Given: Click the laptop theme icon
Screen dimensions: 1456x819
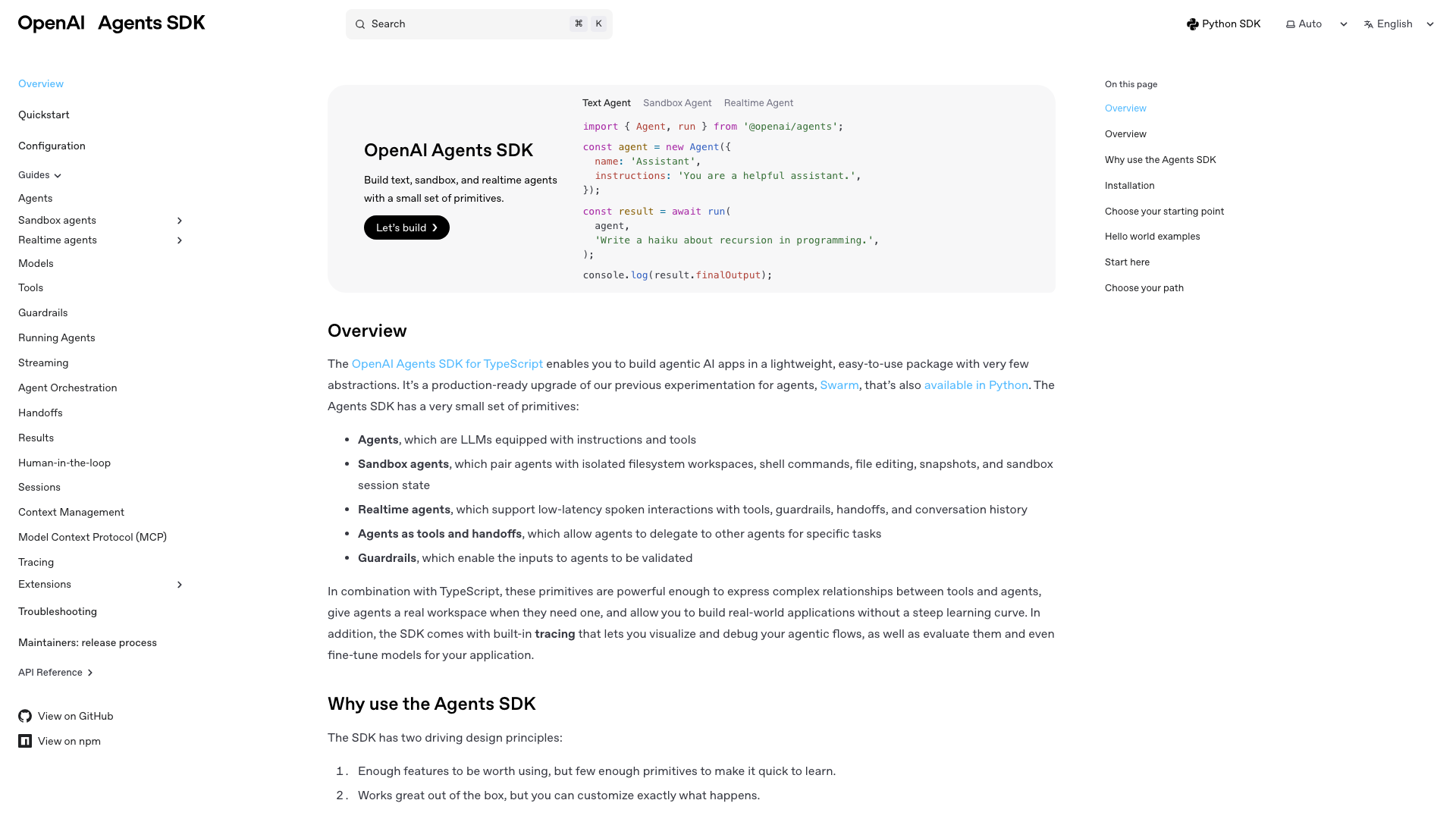Looking at the screenshot, I should [x=1291, y=24].
